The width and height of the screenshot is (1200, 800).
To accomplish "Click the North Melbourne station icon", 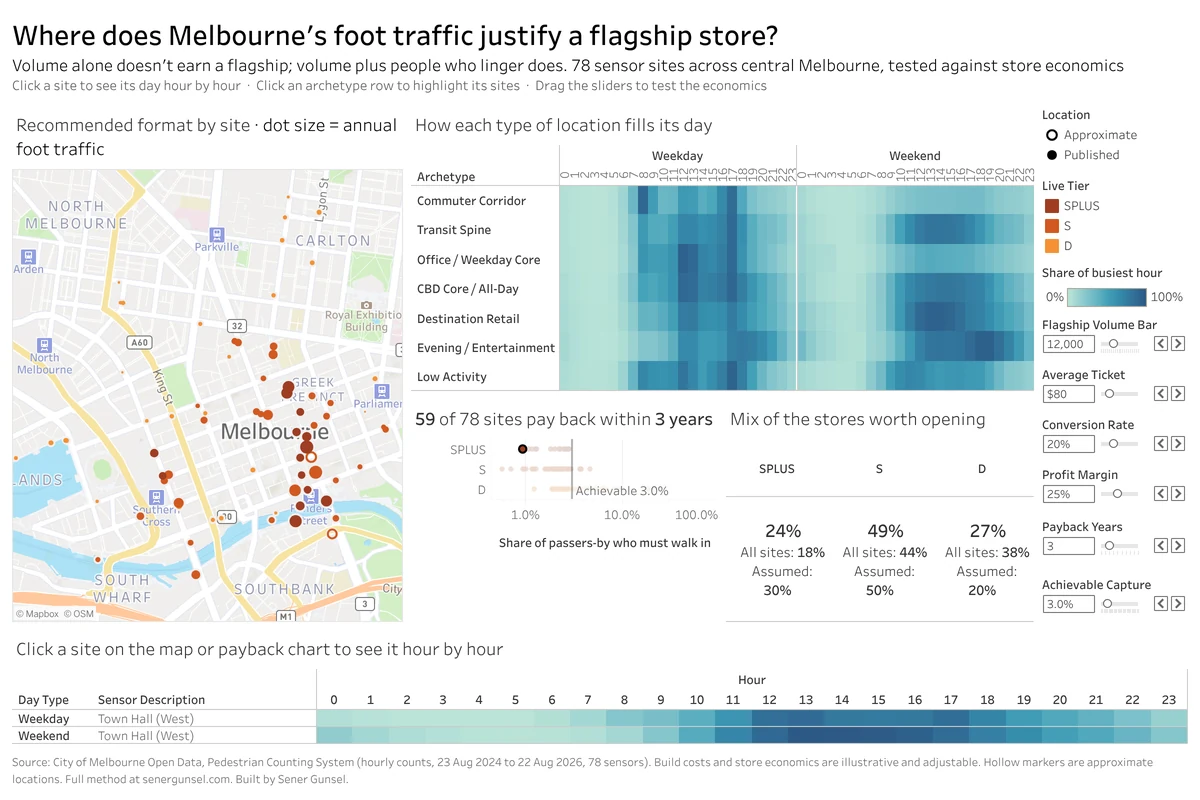I will [44, 344].
